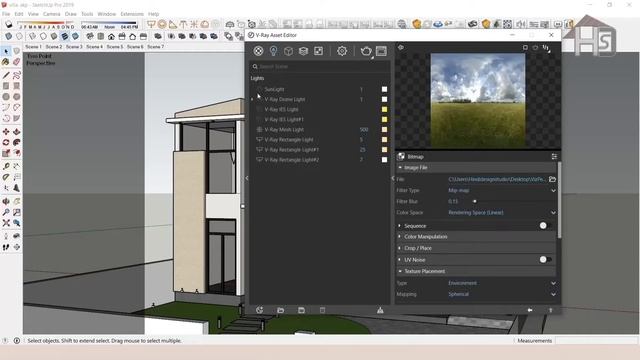This screenshot has height=360, width=640.
Task: Start render with the teapot icon
Action: coord(366,51)
